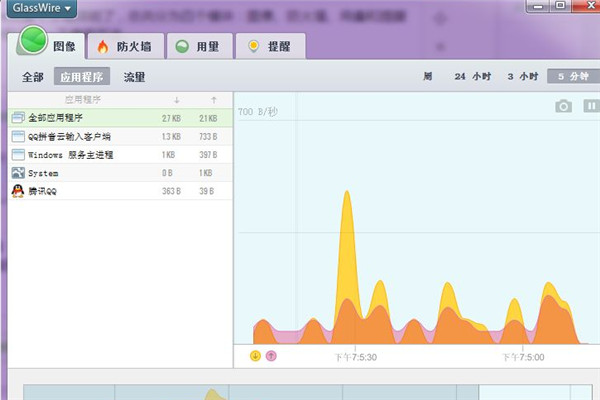Click the System app icon
This screenshot has width=600, height=400.
coord(18,173)
